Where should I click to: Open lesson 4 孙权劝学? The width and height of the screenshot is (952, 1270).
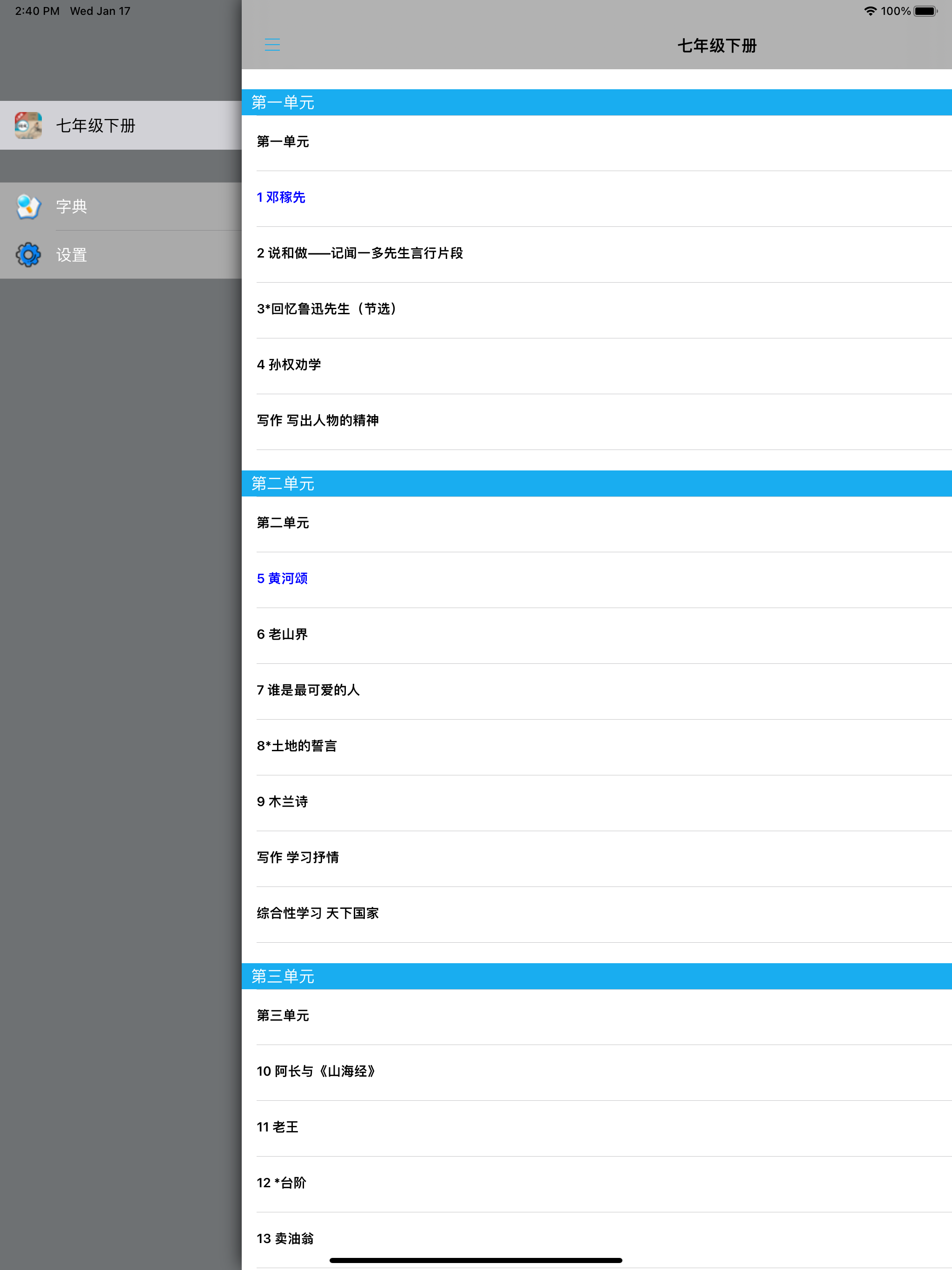click(596, 365)
